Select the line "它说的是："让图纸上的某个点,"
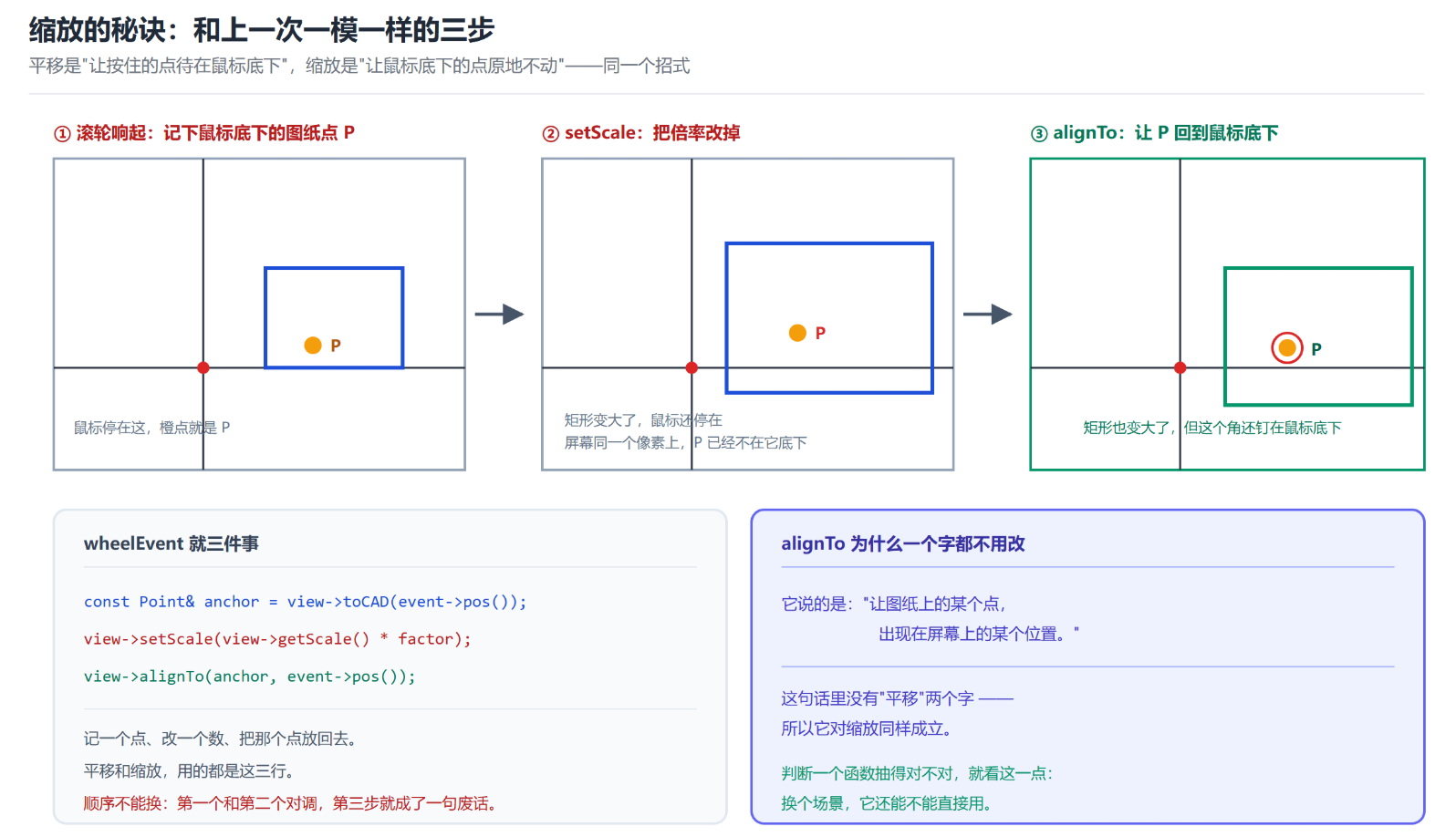The width and height of the screenshot is (1456, 837). click(894, 604)
